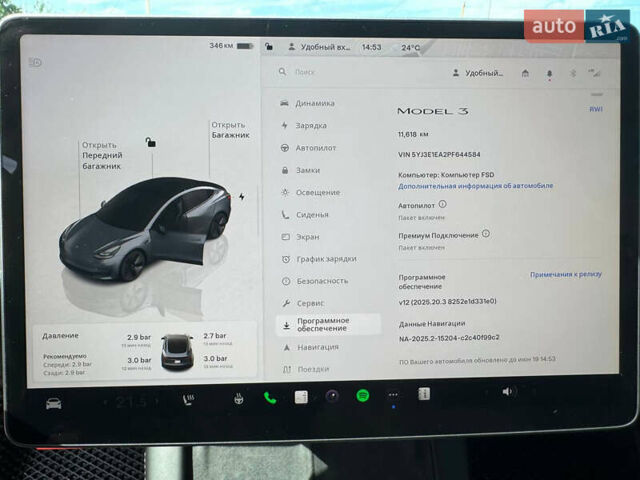
Task: Tap the lock icon in top status bar
Action: tap(269, 46)
